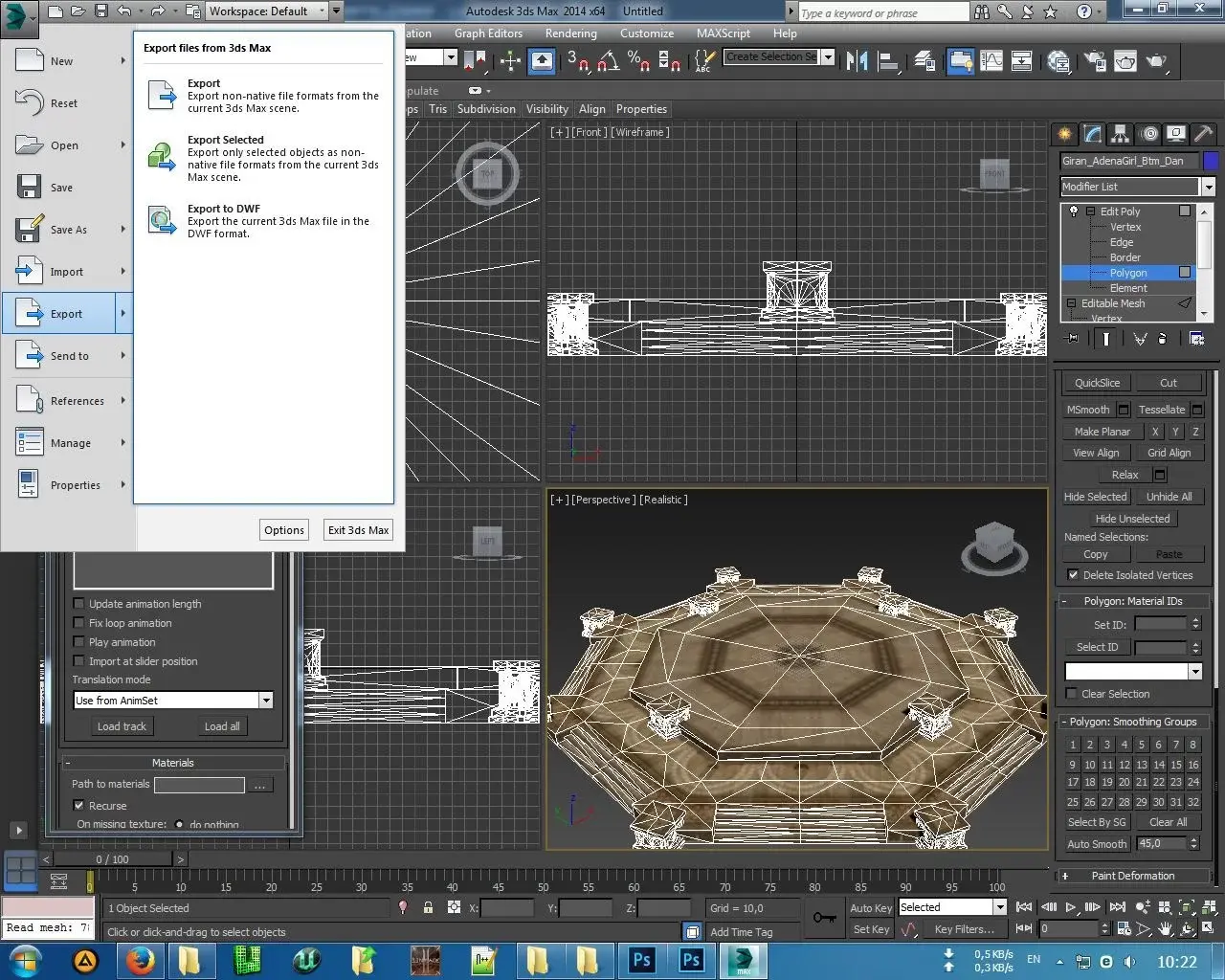Select the 'do nothing' radio button
This screenshot has width=1225, height=980.
179,824
